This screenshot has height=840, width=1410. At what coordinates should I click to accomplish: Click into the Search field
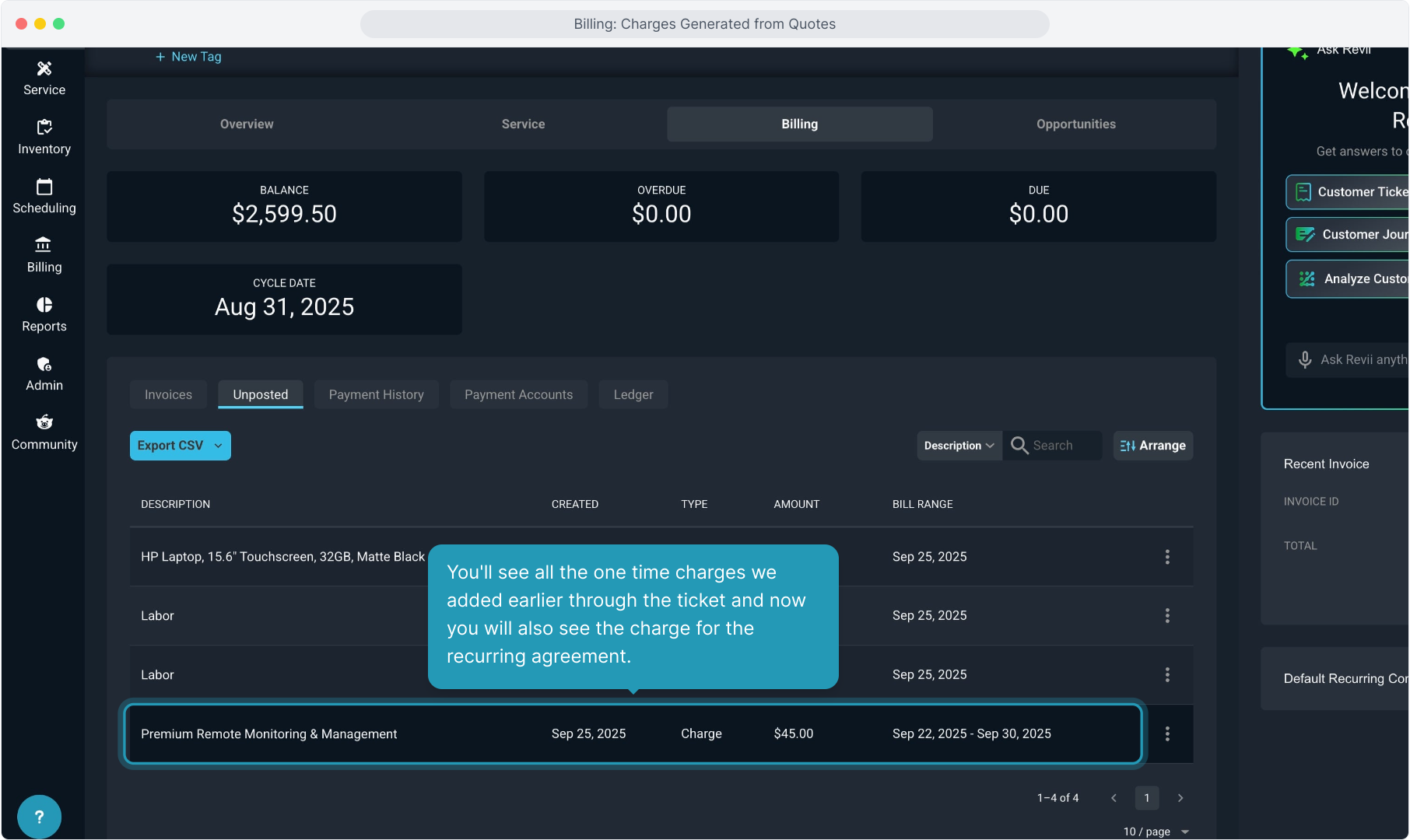pyautogui.click(x=1063, y=446)
